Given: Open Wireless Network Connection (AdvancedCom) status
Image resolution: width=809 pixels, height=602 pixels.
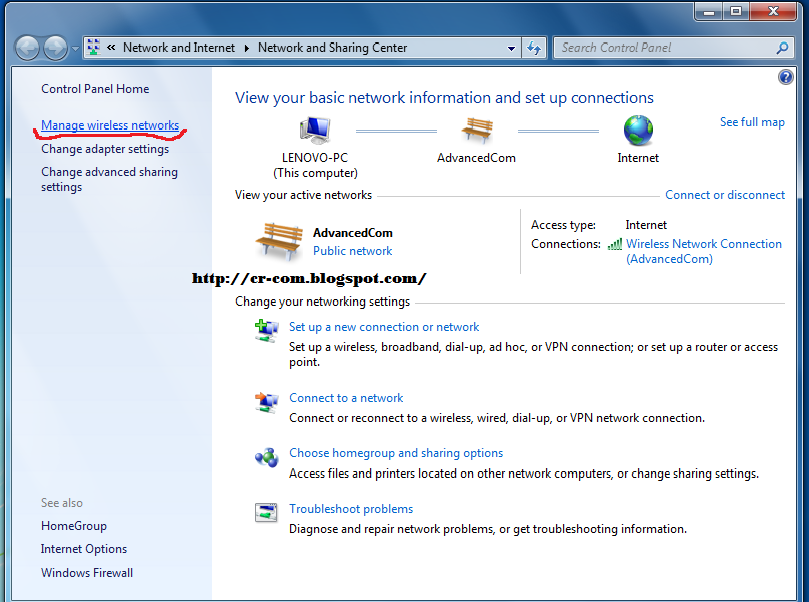Looking at the screenshot, I should pyautogui.click(x=704, y=251).
